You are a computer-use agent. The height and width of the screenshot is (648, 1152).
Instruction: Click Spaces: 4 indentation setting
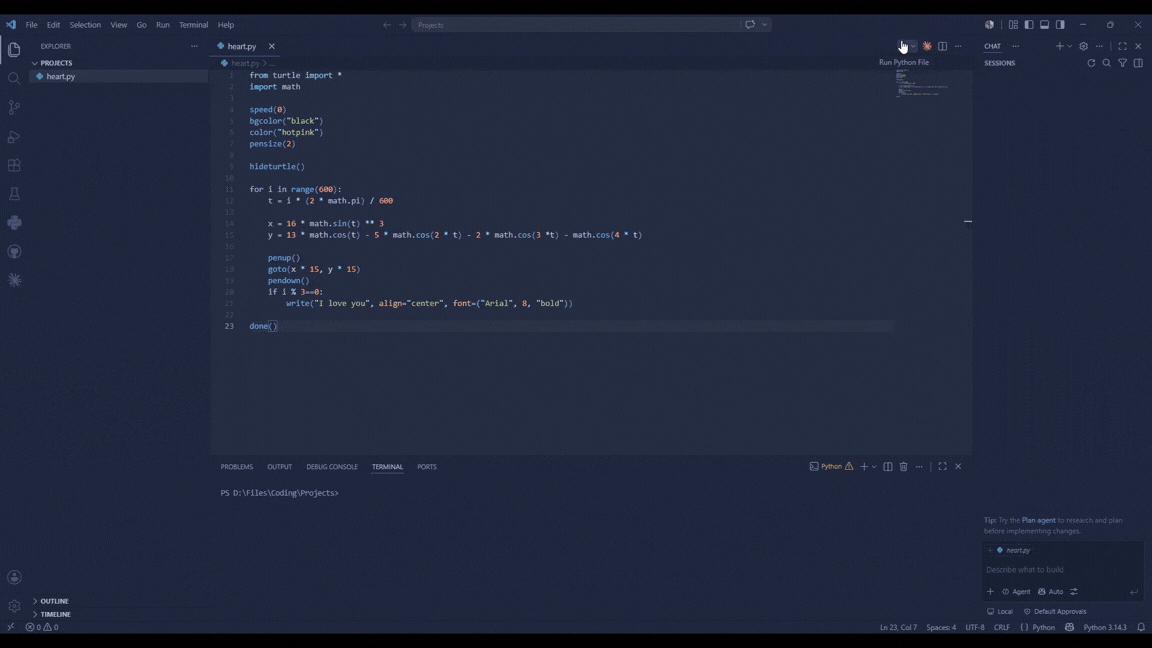(941, 627)
